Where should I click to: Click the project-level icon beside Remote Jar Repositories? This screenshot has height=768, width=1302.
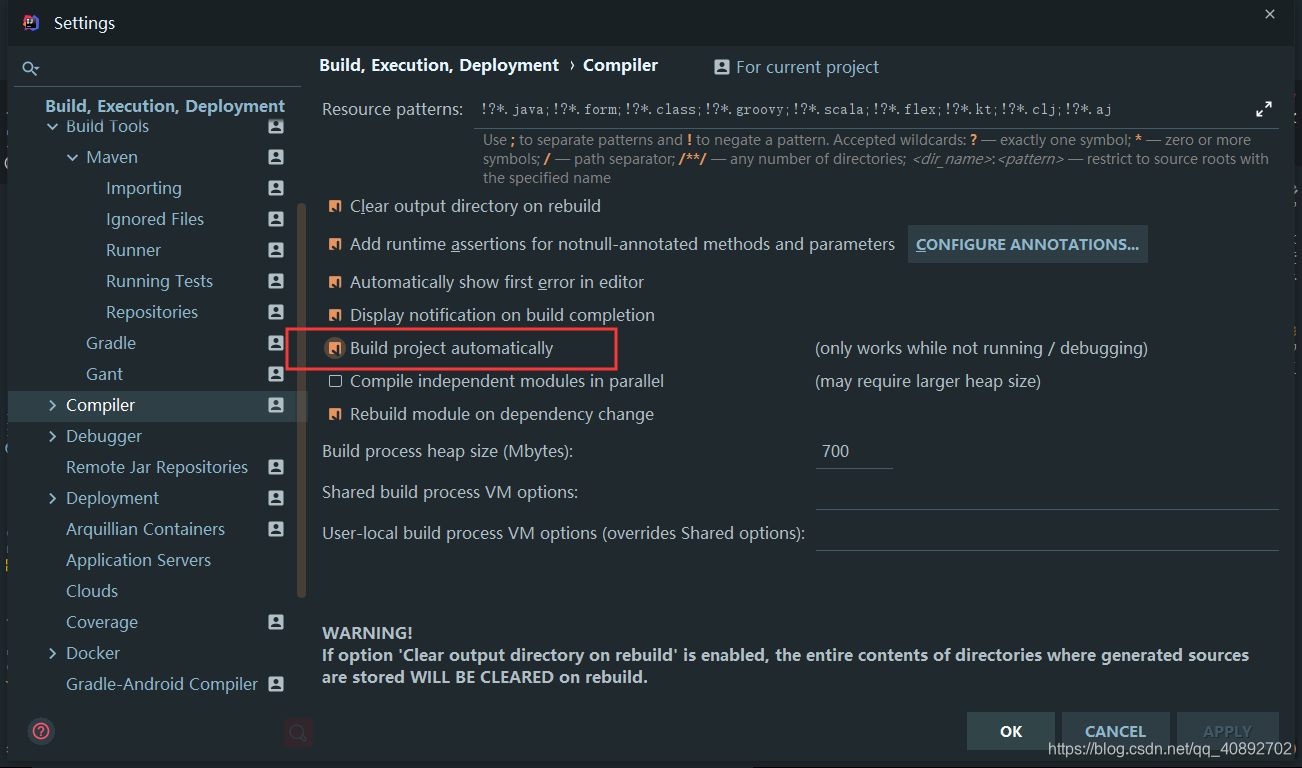click(x=276, y=467)
